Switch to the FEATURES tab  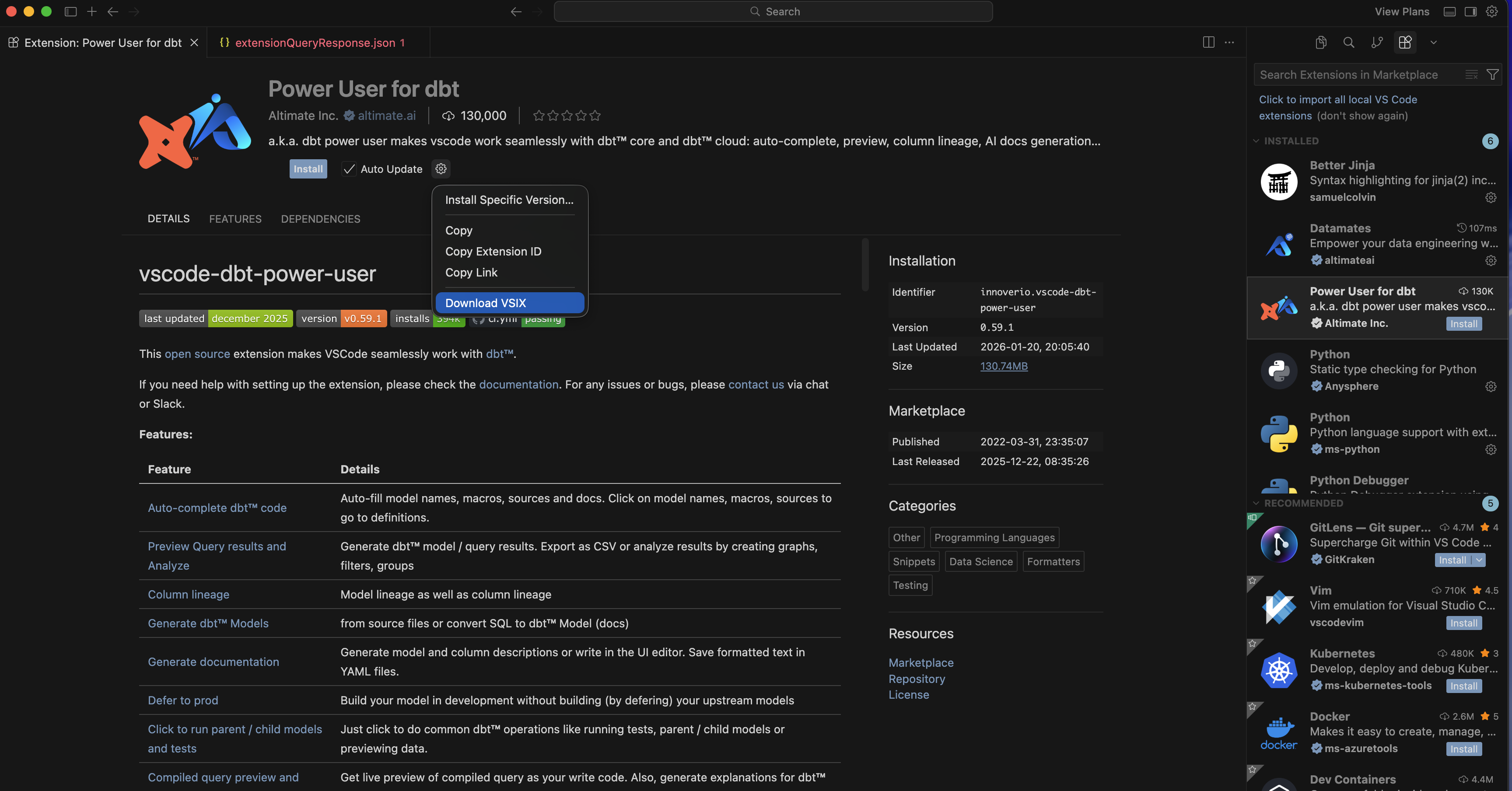coord(235,218)
